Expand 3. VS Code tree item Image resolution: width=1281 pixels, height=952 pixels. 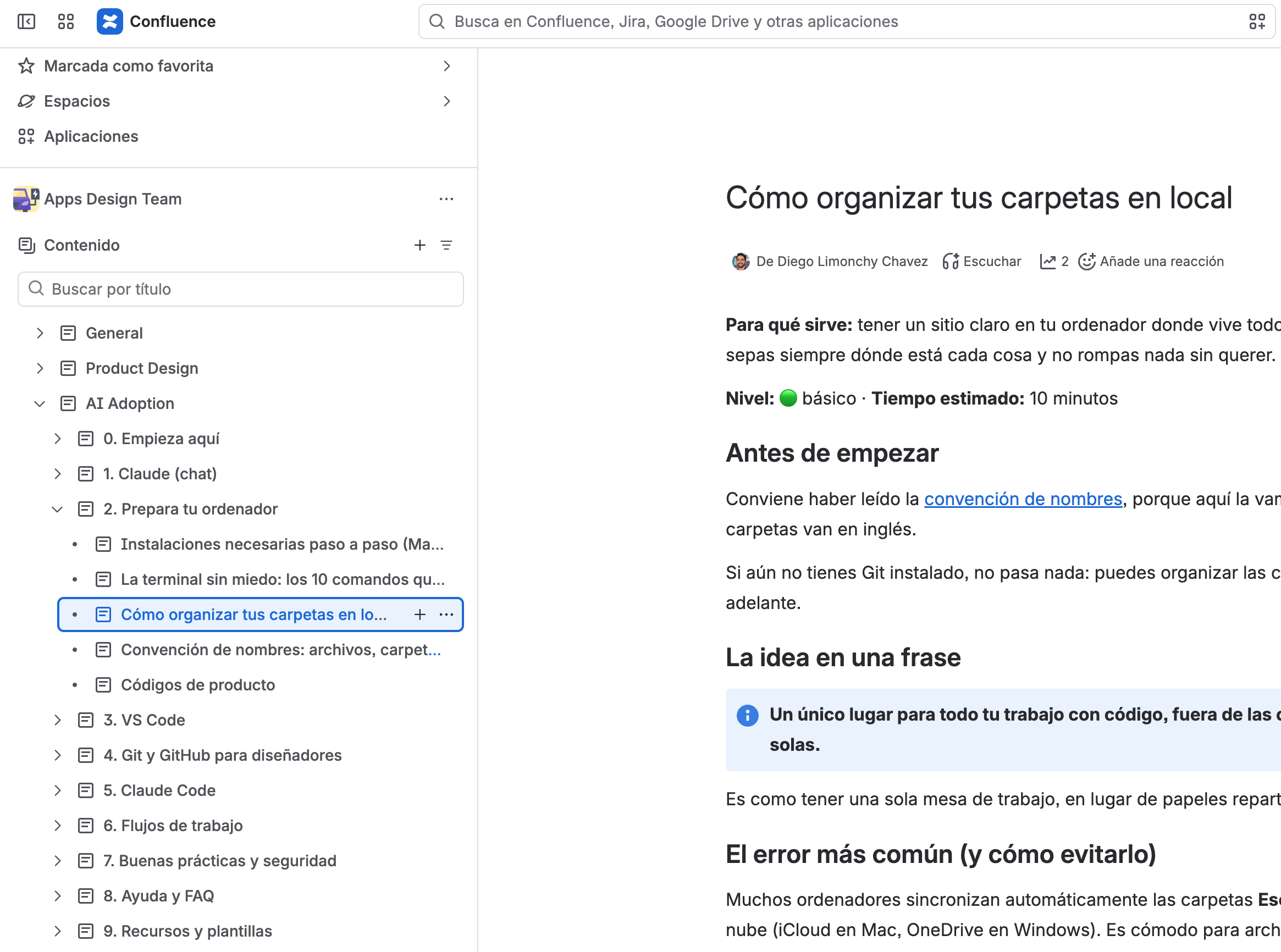[57, 719]
